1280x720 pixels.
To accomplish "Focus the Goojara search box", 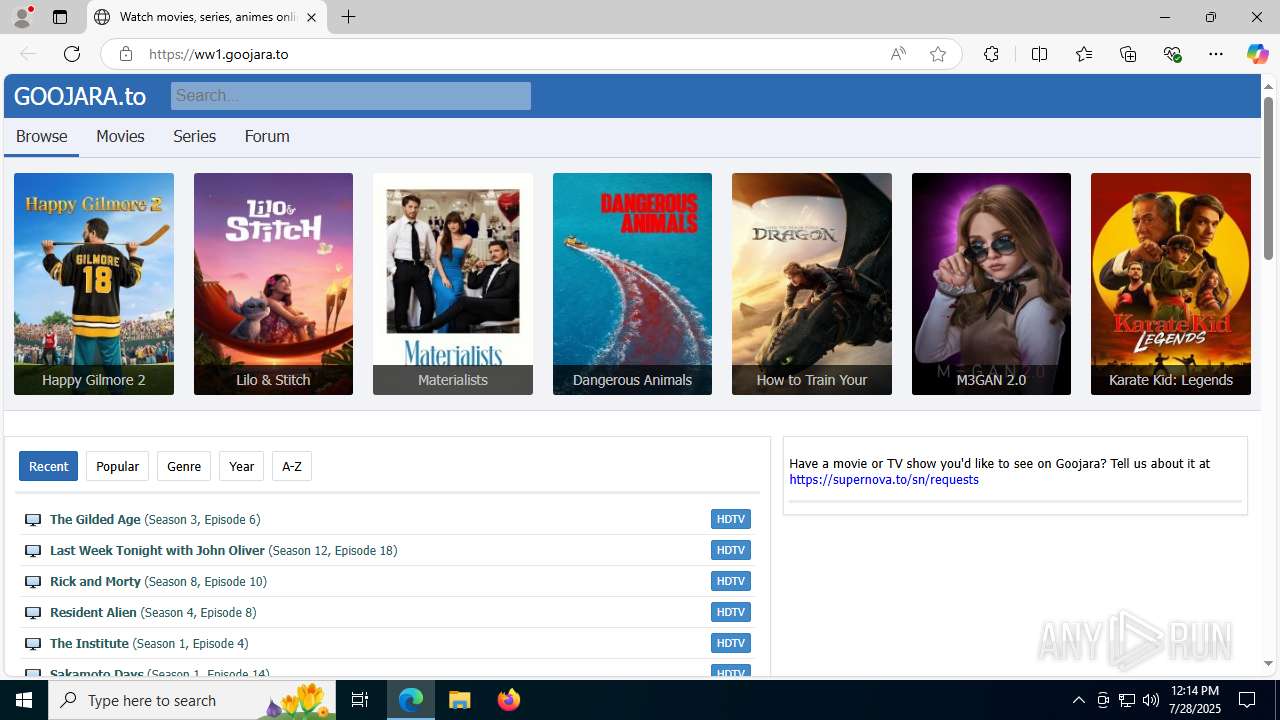I will tap(350, 96).
